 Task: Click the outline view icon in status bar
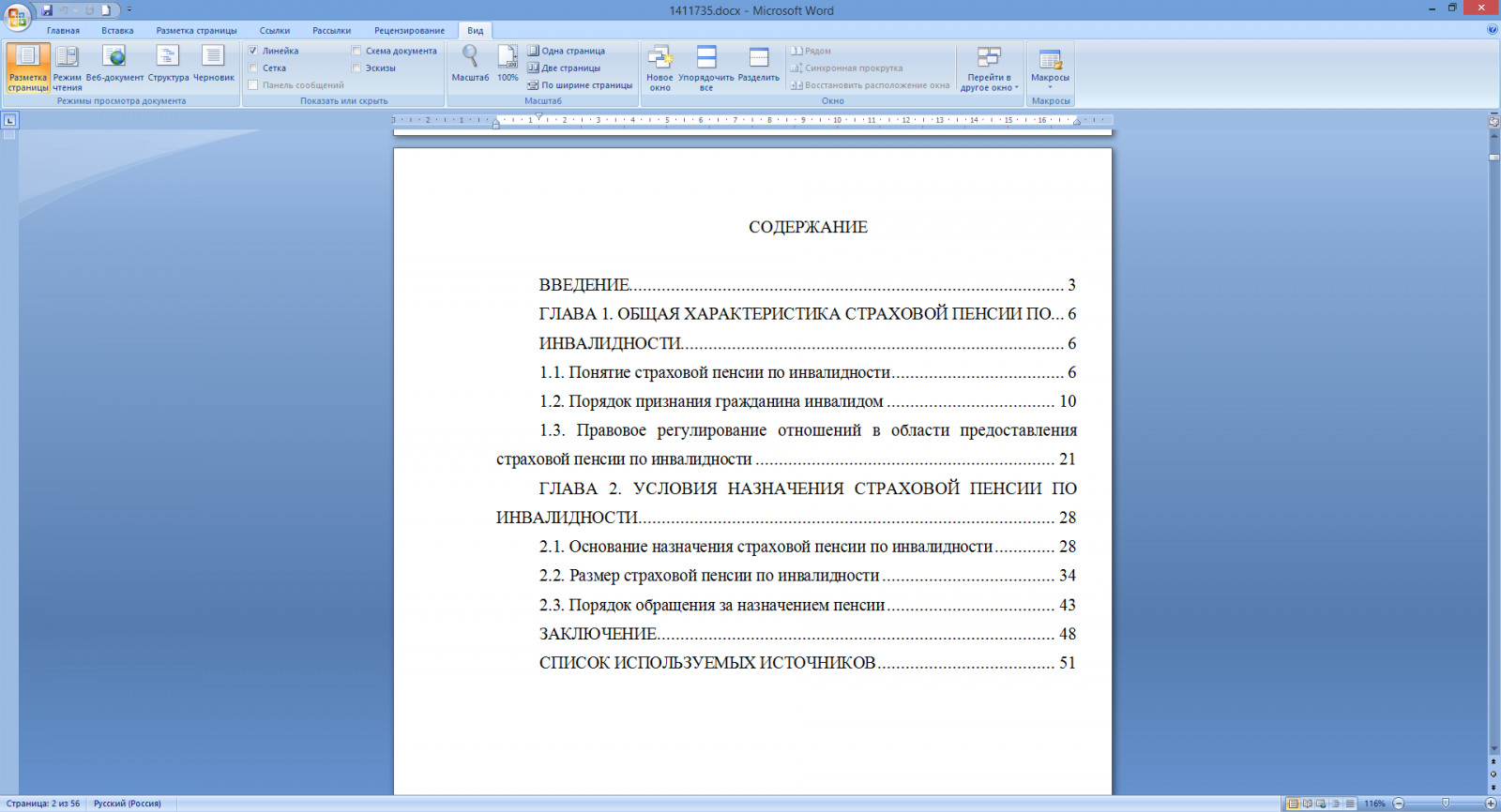tap(1336, 804)
